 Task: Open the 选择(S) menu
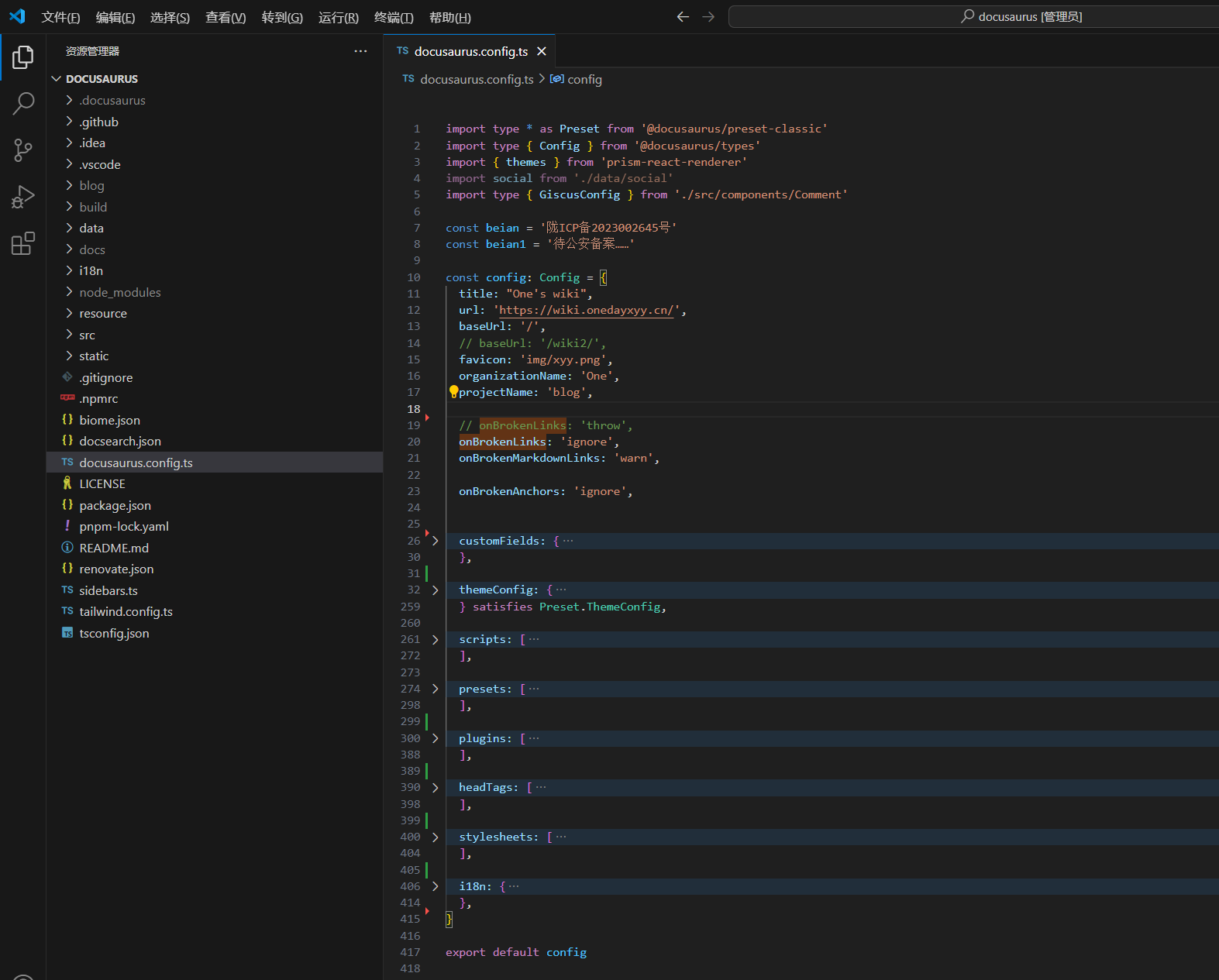(x=170, y=17)
